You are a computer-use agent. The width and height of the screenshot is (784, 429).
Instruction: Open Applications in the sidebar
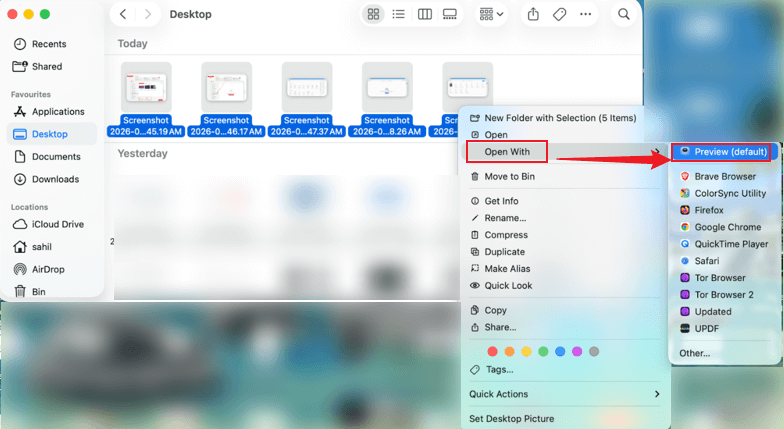58,112
